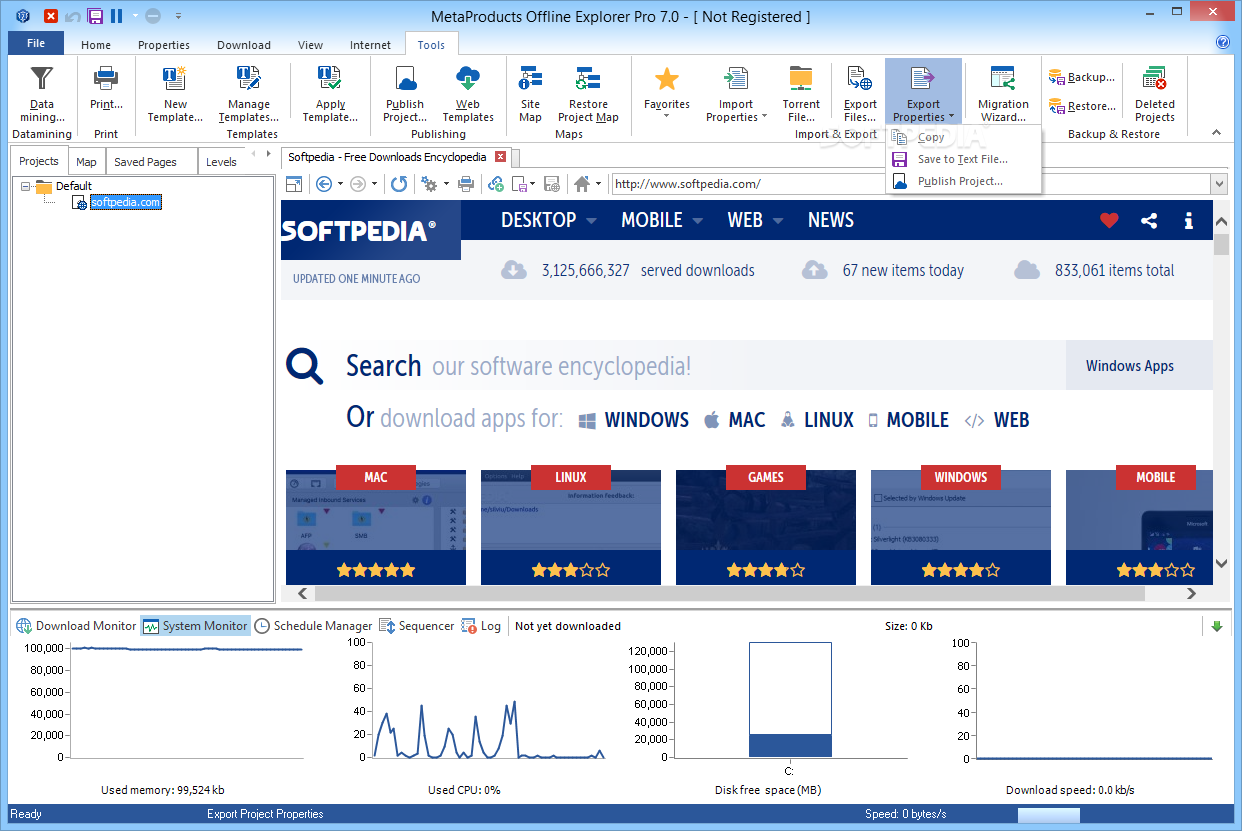Choose Publish Project in the dropdown menu
The width and height of the screenshot is (1242, 831).
(x=963, y=181)
